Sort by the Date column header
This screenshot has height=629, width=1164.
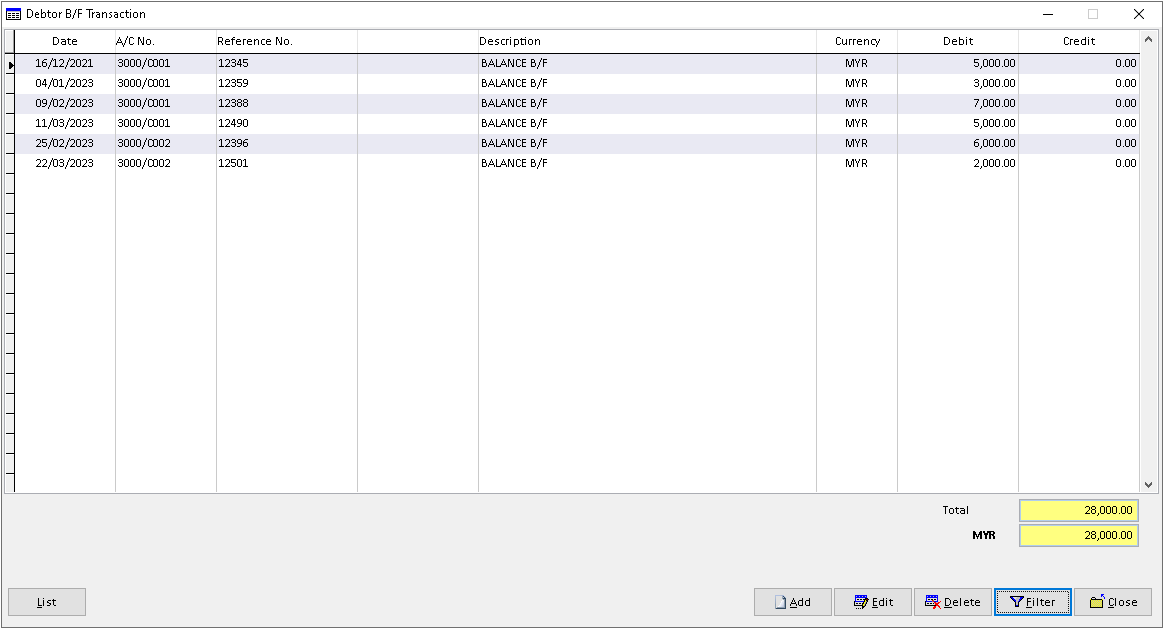tap(64, 41)
